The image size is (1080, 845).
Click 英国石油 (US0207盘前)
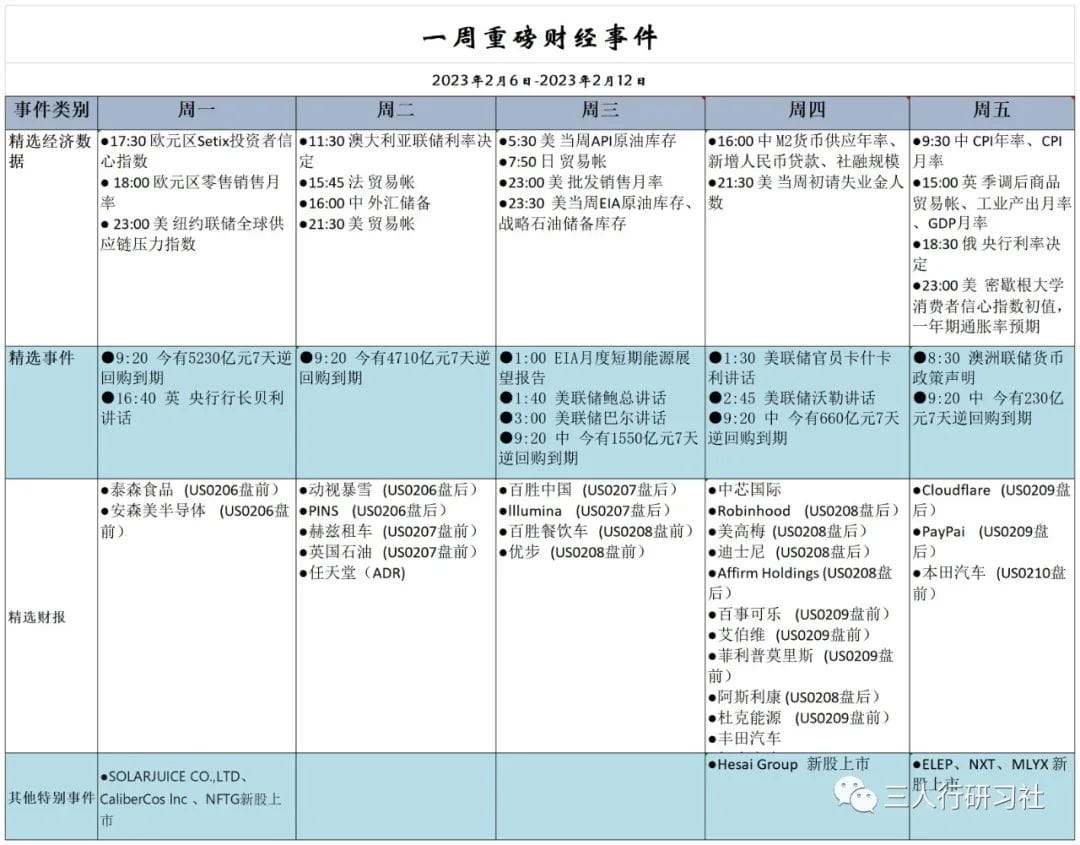pyautogui.click(x=388, y=552)
